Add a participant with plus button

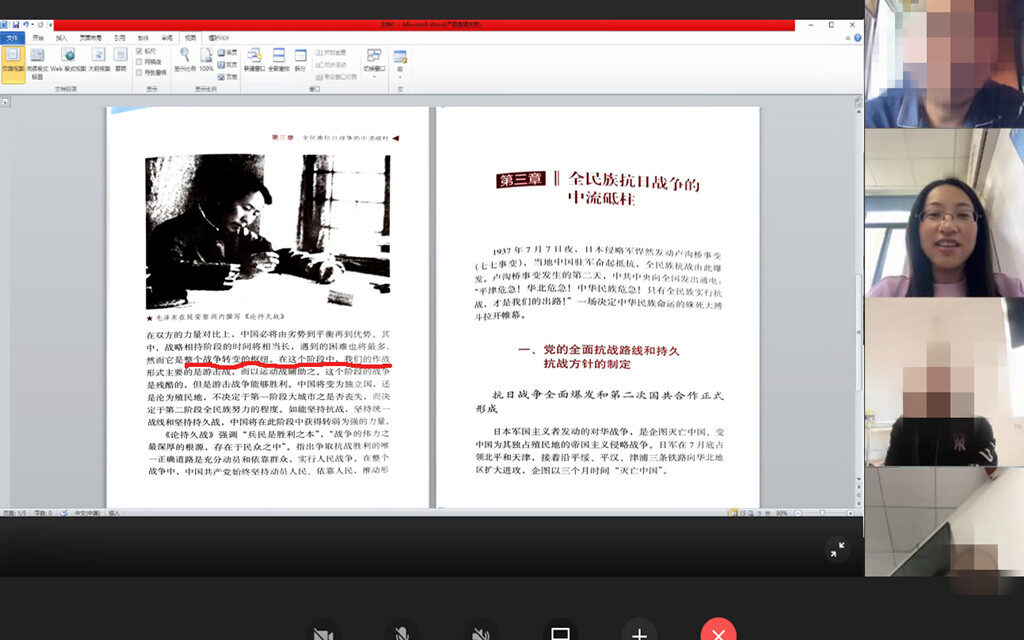pyautogui.click(x=639, y=632)
